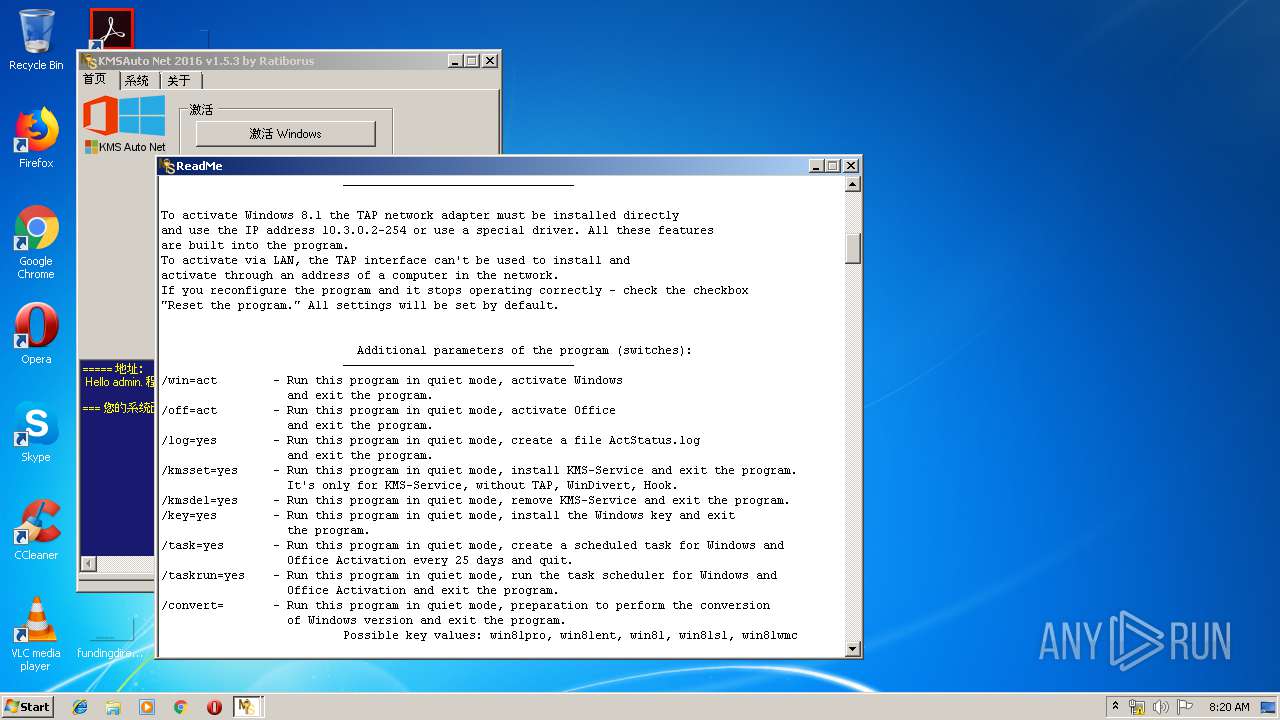
Task: Click the ReadMe window title icon
Action: [x=168, y=166]
